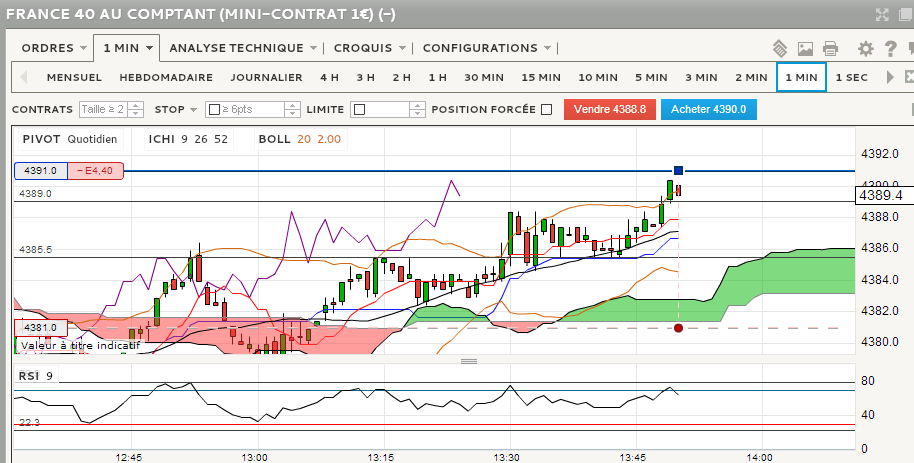
Task: Open the 1 MIN timeframe dropdown
Action: (x=128, y=48)
